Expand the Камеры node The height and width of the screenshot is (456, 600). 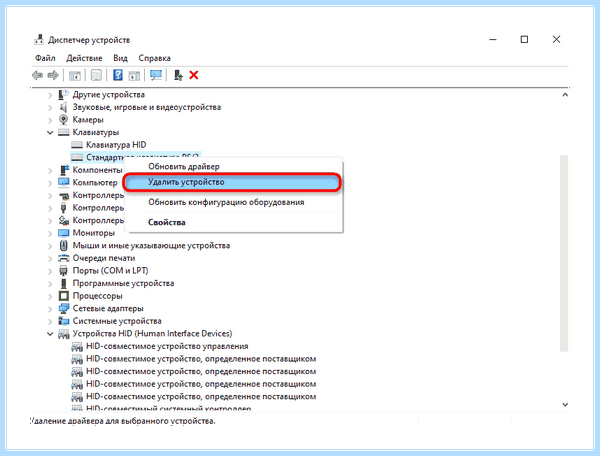click(50, 120)
